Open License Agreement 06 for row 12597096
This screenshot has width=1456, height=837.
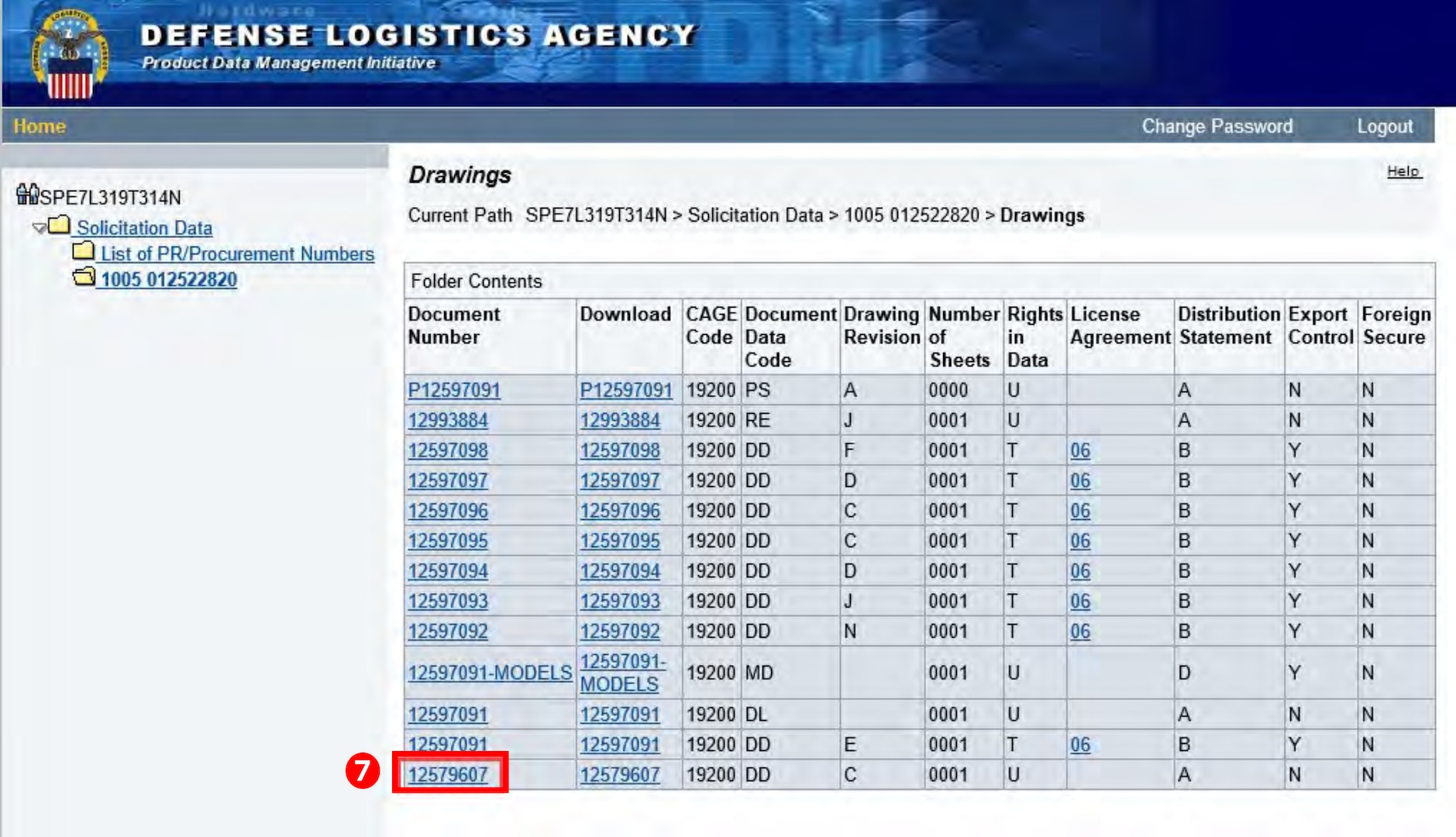click(1080, 511)
